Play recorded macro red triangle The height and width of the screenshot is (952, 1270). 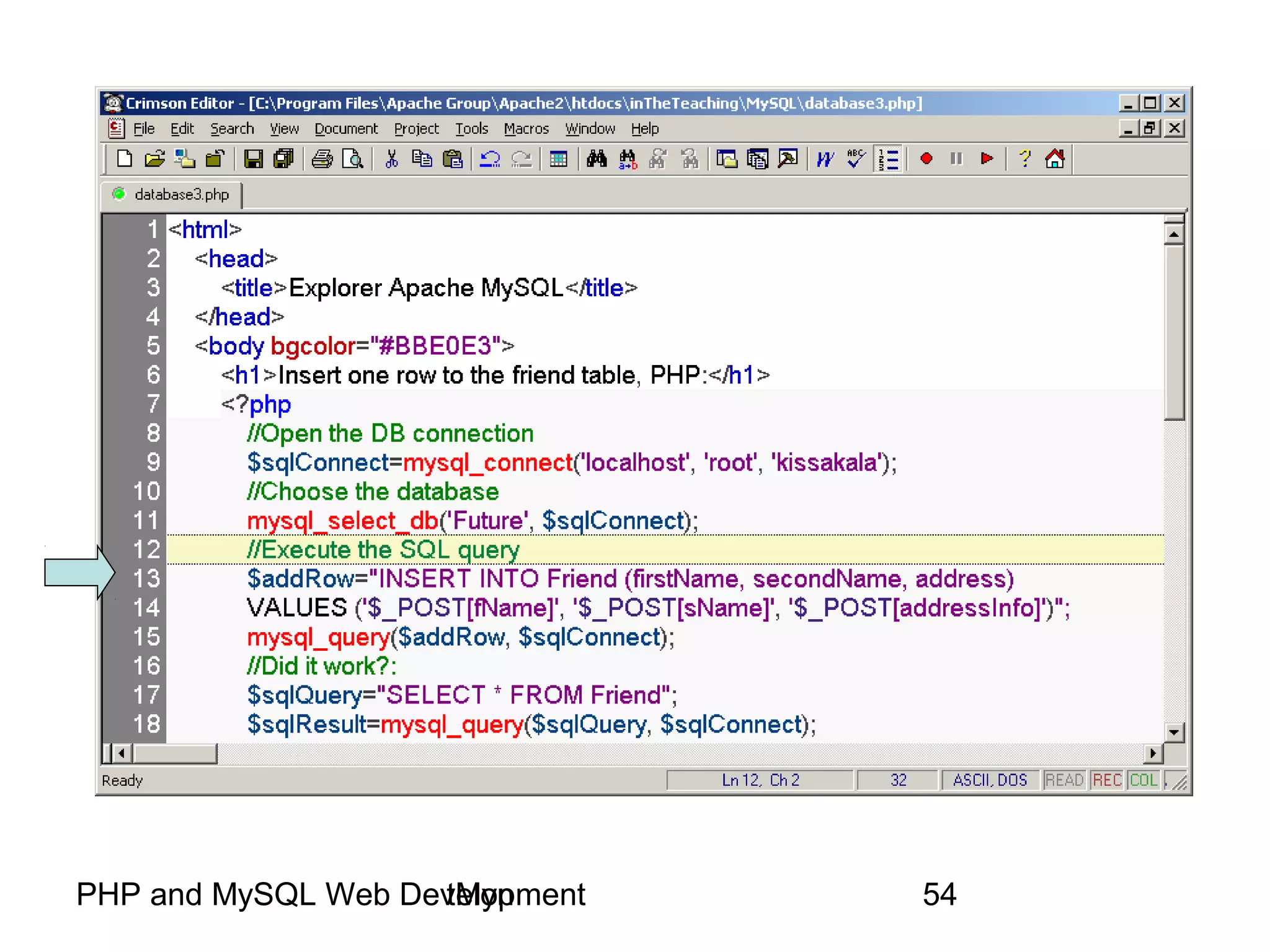coord(987,159)
